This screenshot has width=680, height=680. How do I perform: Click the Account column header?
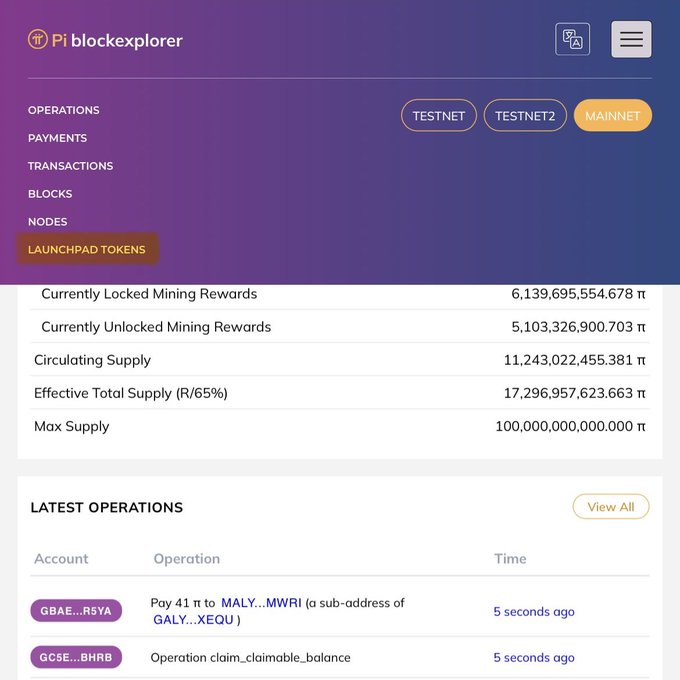61,559
